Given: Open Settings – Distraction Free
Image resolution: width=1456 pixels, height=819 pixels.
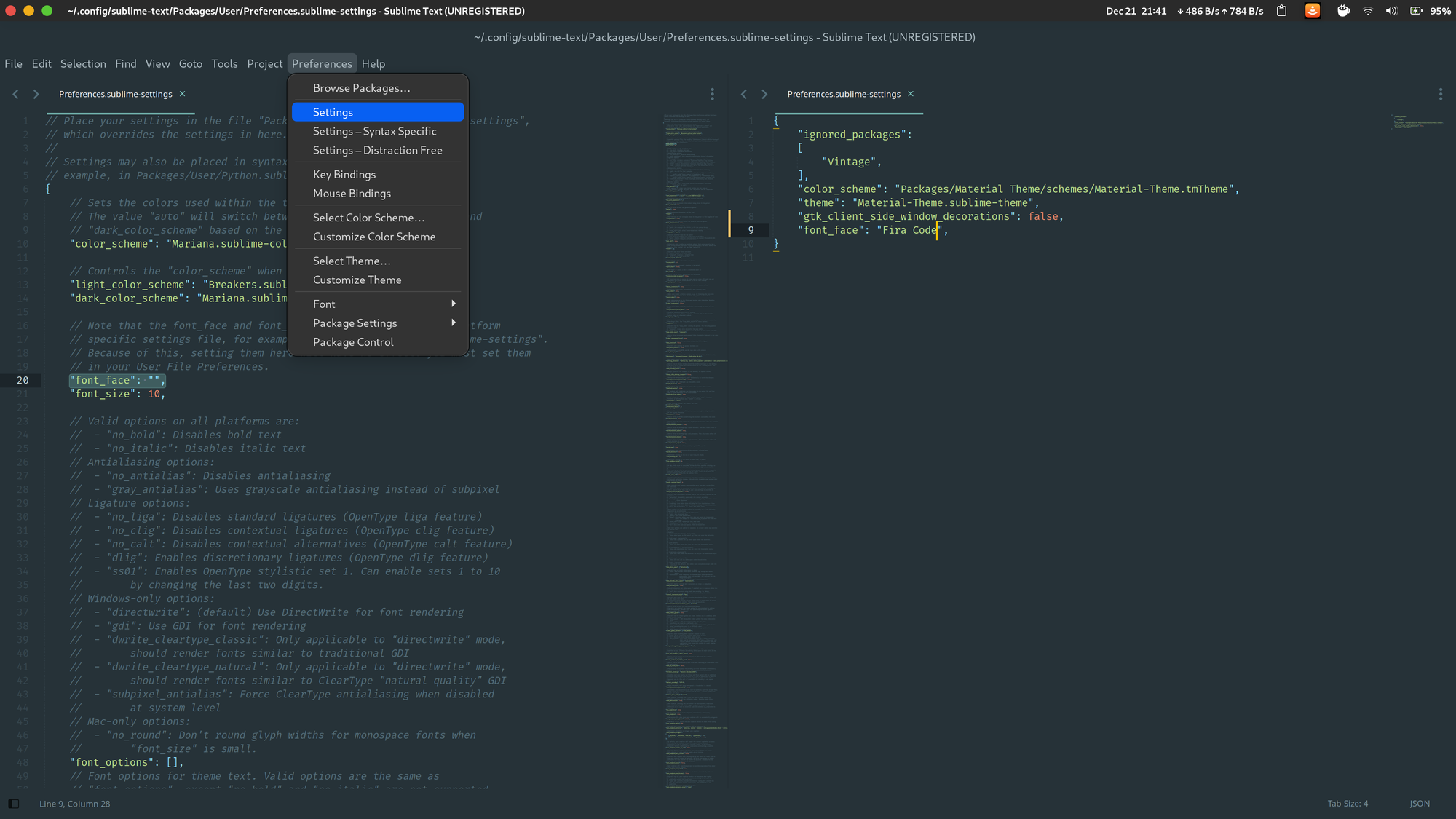Looking at the screenshot, I should point(378,150).
